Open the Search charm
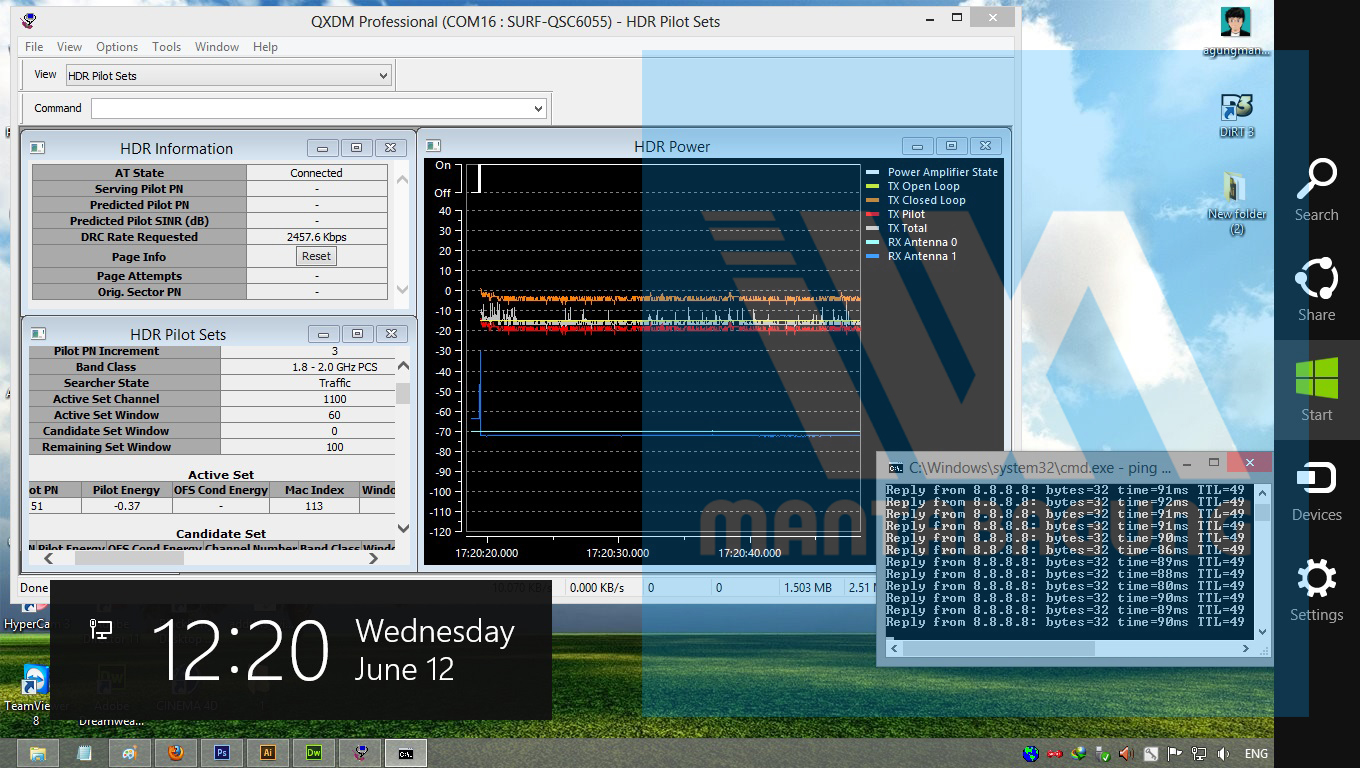The width and height of the screenshot is (1360, 768). [1316, 190]
